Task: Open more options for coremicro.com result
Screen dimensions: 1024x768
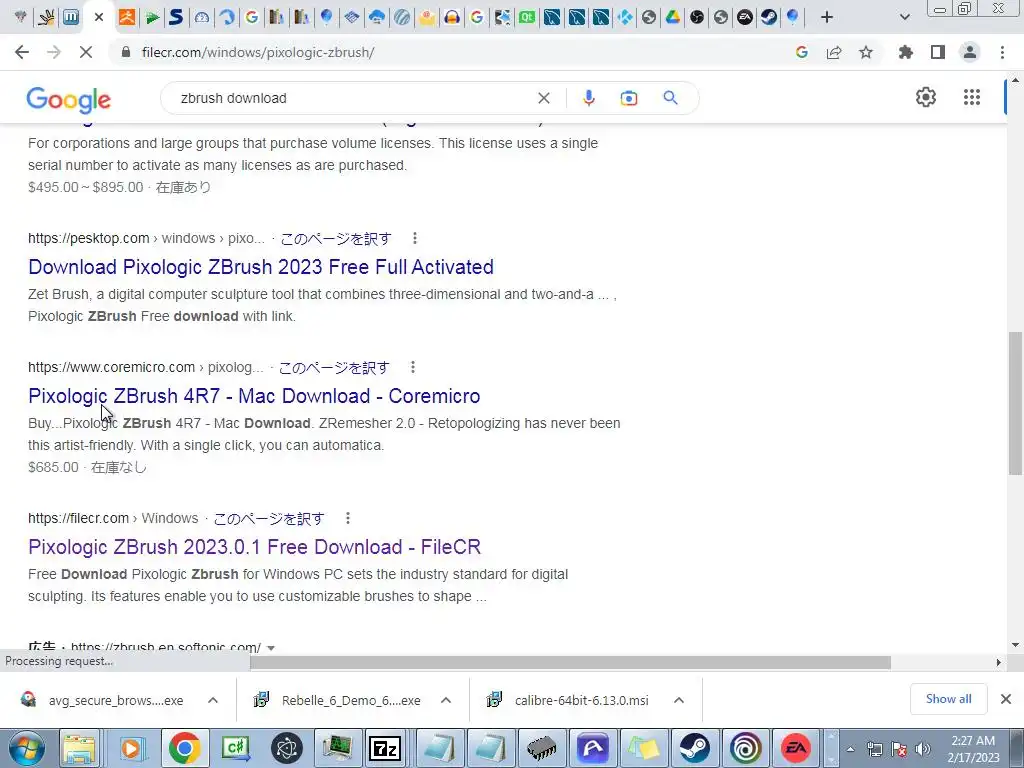Action: [413, 367]
